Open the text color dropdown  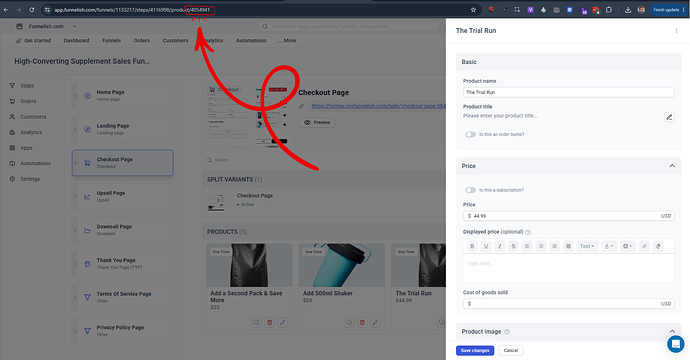[609, 246]
